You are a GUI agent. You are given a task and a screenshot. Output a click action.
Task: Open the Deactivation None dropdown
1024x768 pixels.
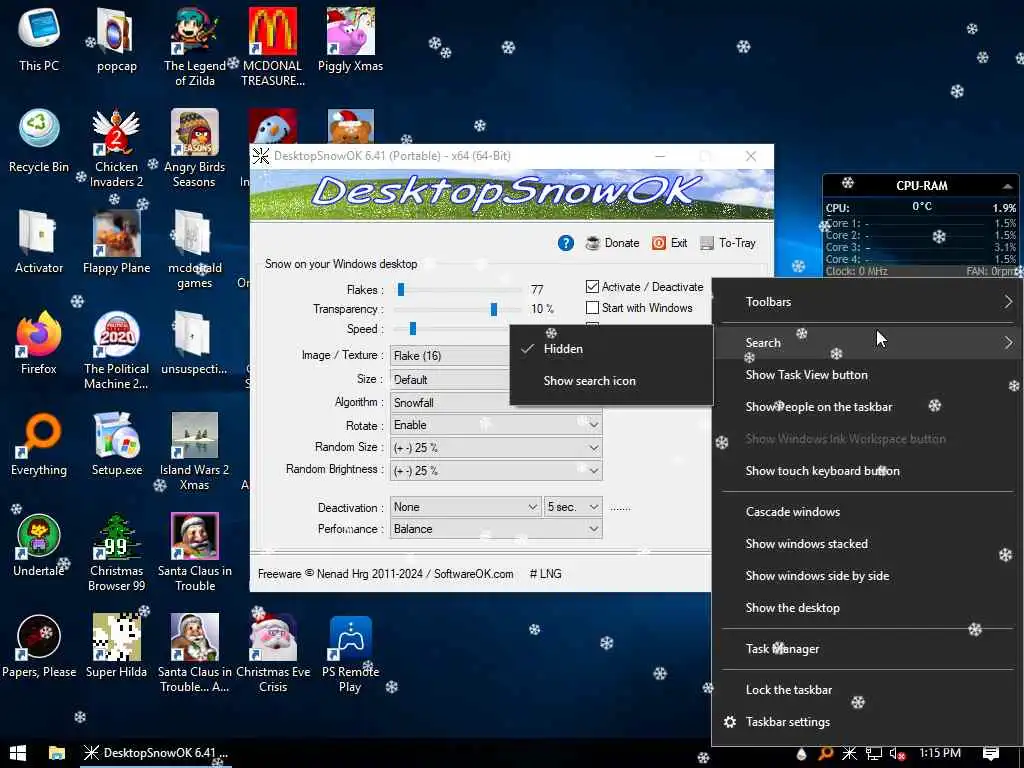(465, 507)
